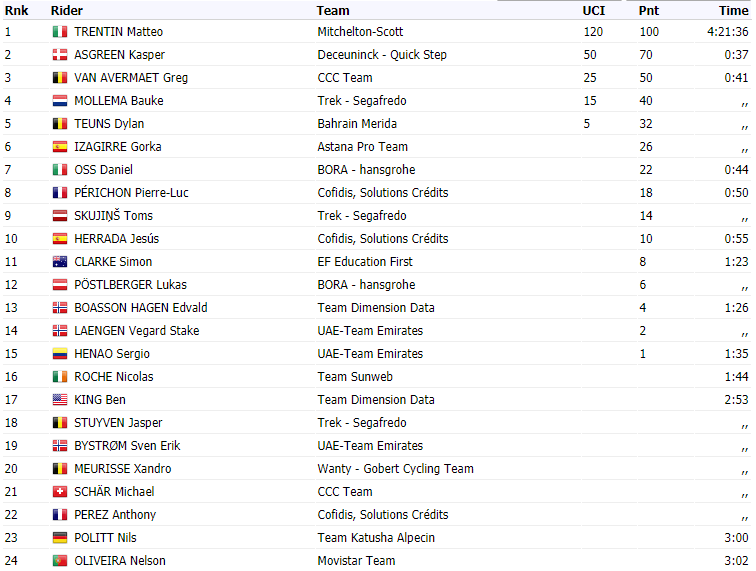Viewport: 756px width, 571px height.
Task: Open rider PÖSTLBERGER Lukas's profile
Action: (x=130, y=285)
